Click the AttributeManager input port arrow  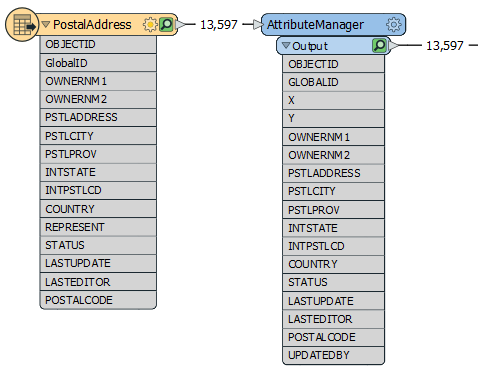click(258, 24)
